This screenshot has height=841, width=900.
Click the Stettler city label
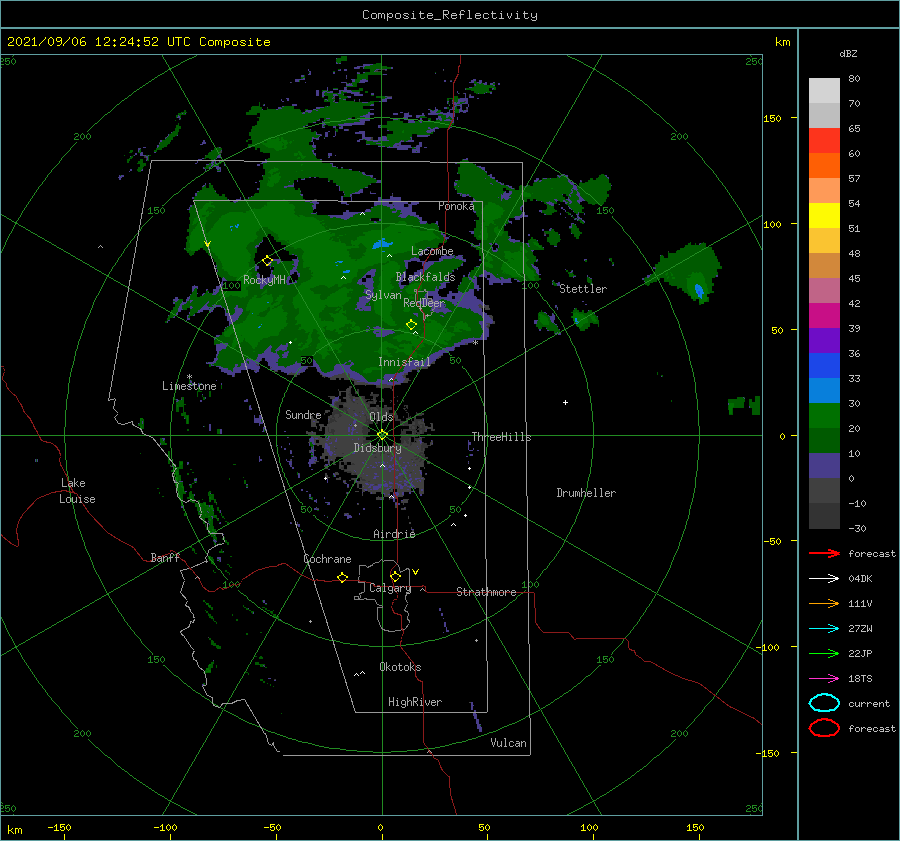(583, 289)
